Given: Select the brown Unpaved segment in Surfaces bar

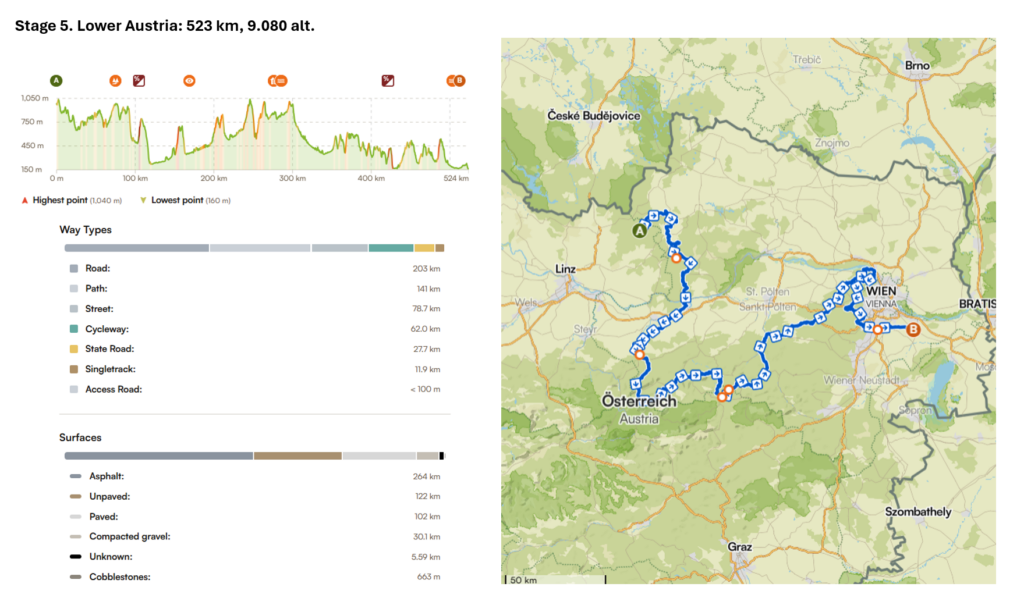Looking at the screenshot, I should (297, 455).
